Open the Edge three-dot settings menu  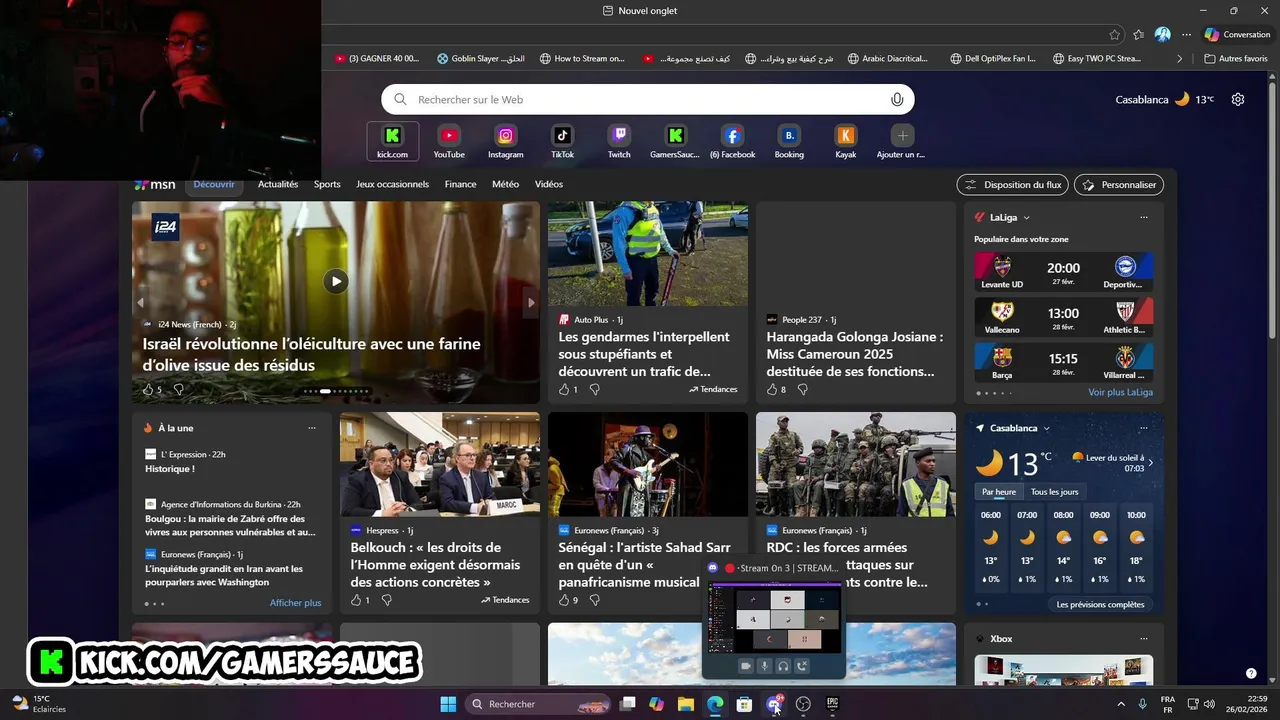point(1186,34)
